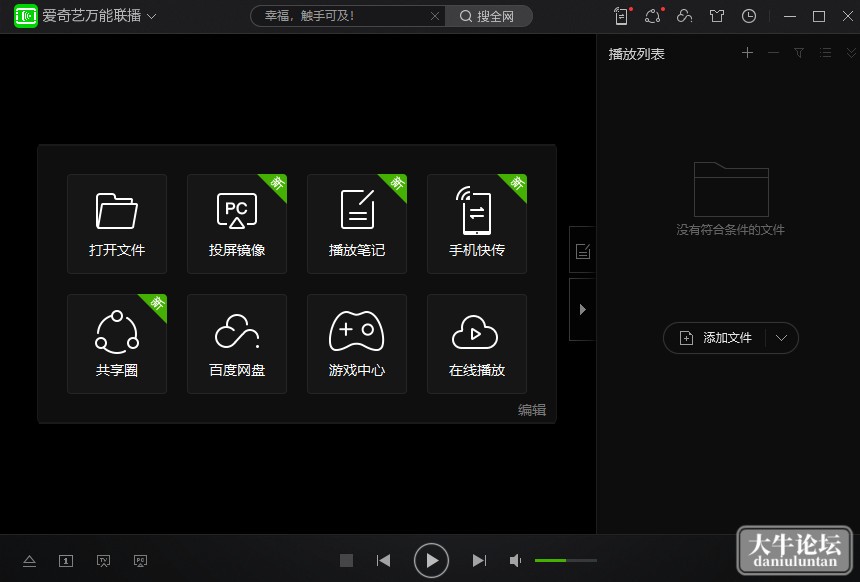The width and height of the screenshot is (860, 582).
Task: Start playback with the Play button
Action: [x=432, y=560]
